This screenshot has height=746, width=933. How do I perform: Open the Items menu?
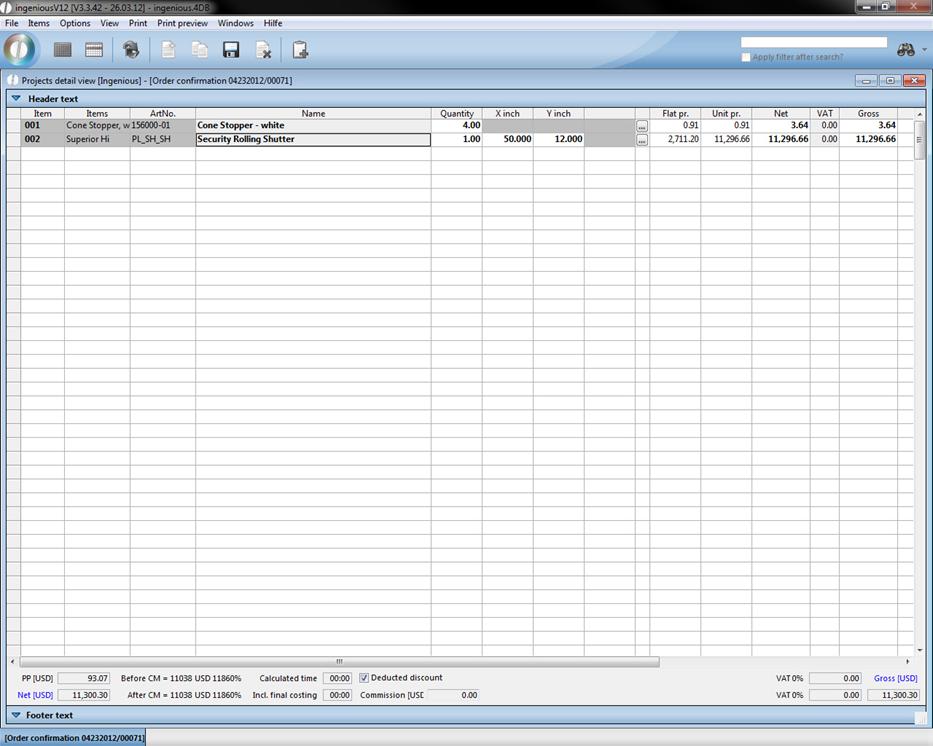(38, 23)
